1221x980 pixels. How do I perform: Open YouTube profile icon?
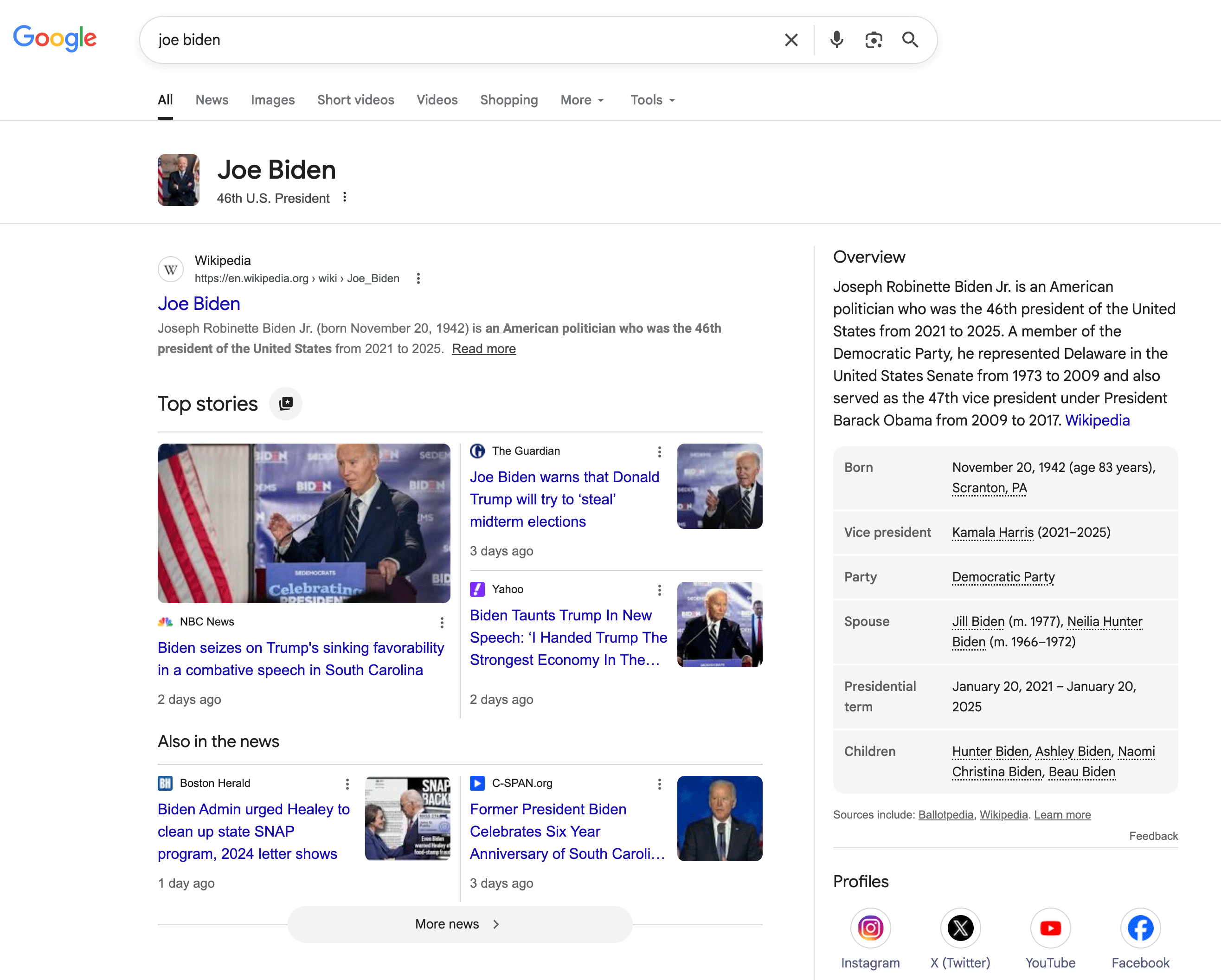point(1050,928)
